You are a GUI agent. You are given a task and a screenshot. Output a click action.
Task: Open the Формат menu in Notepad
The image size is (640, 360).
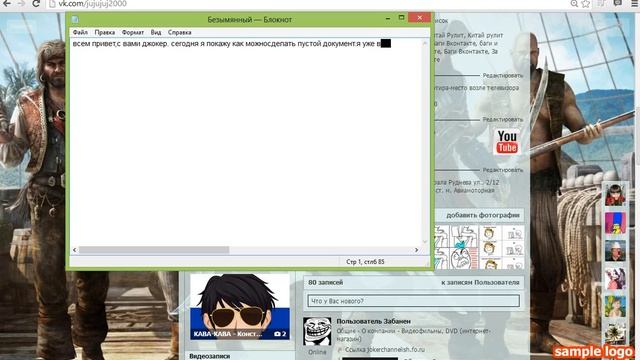pyautogui.click(x=133, y=32)
